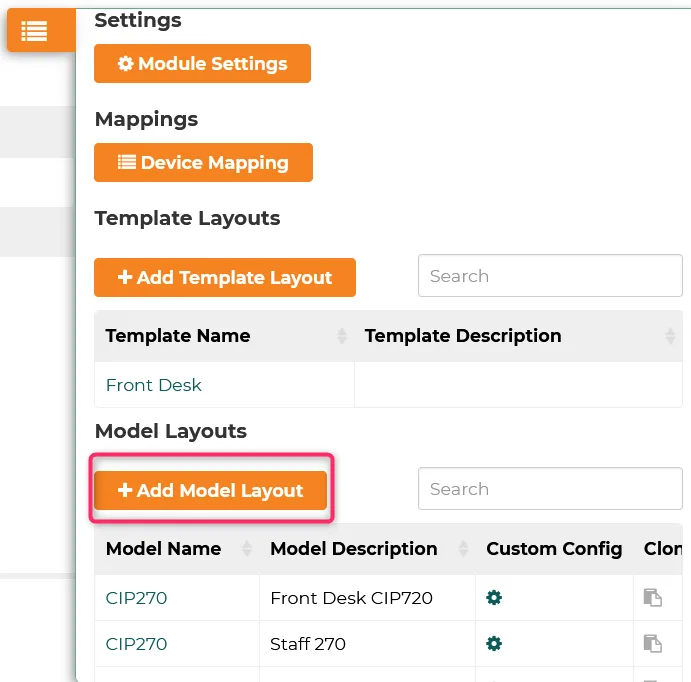Open CIP270 link in Front Desk CIP720 row
The width and height of the screenshot is (691, 682).
pyautogui.click(x=136, y=598)
